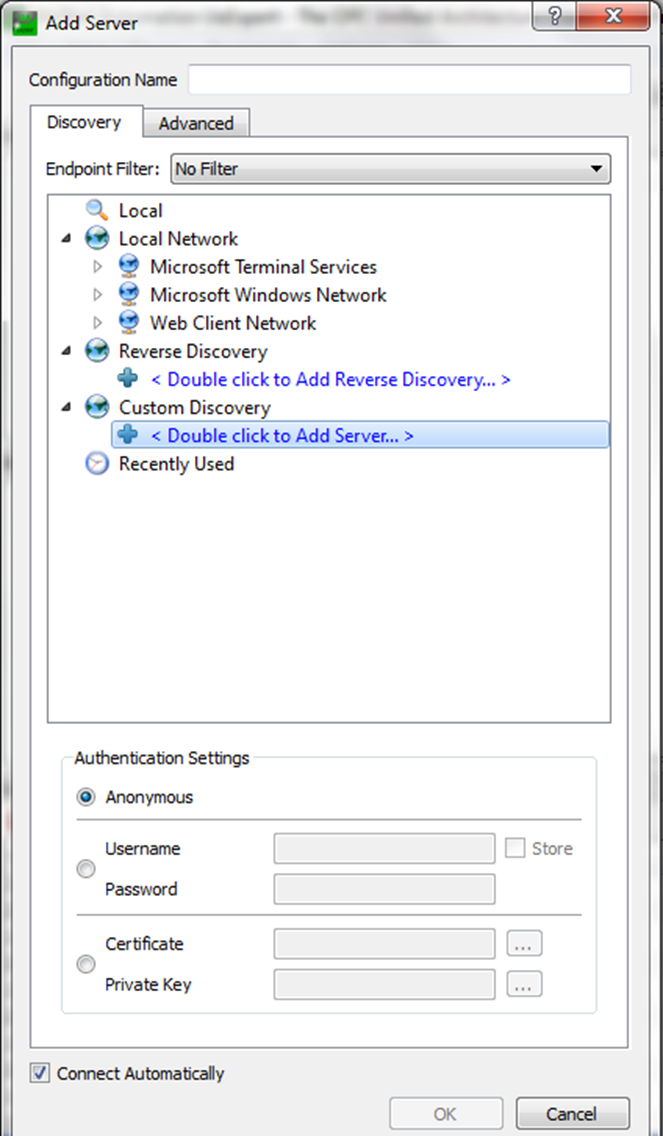Expand the Microsoft Terminal Services node
This screenshot has height=1136, width=663.
click(x=97, y=267)
